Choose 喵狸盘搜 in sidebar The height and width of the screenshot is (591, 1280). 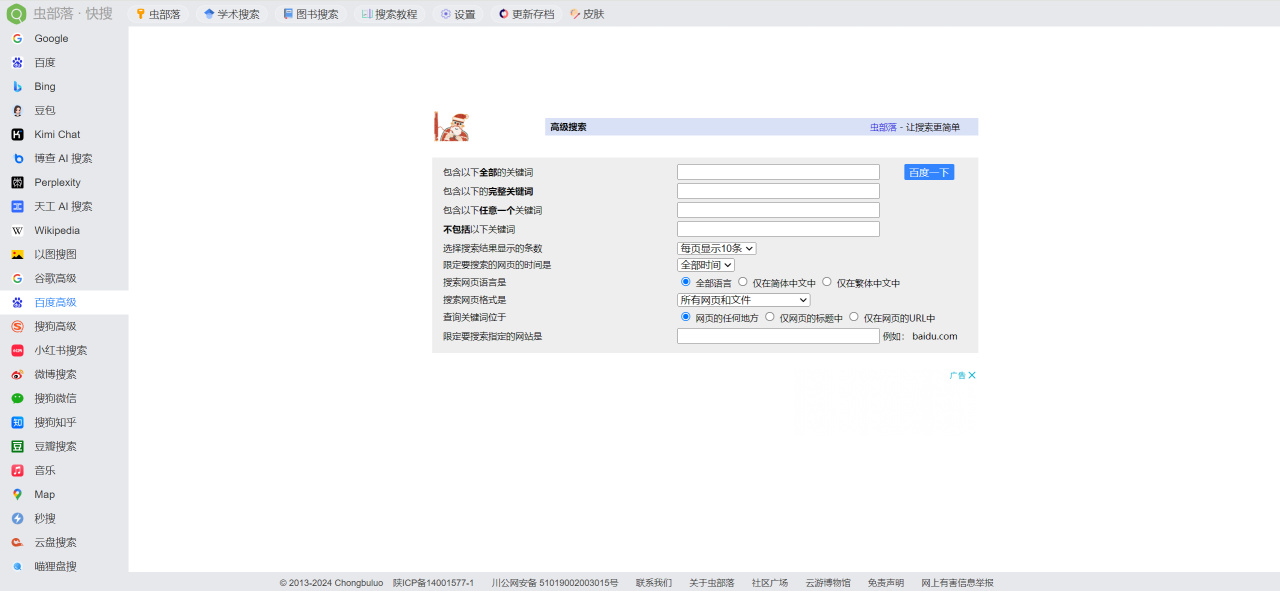click(x=64, y=566)
